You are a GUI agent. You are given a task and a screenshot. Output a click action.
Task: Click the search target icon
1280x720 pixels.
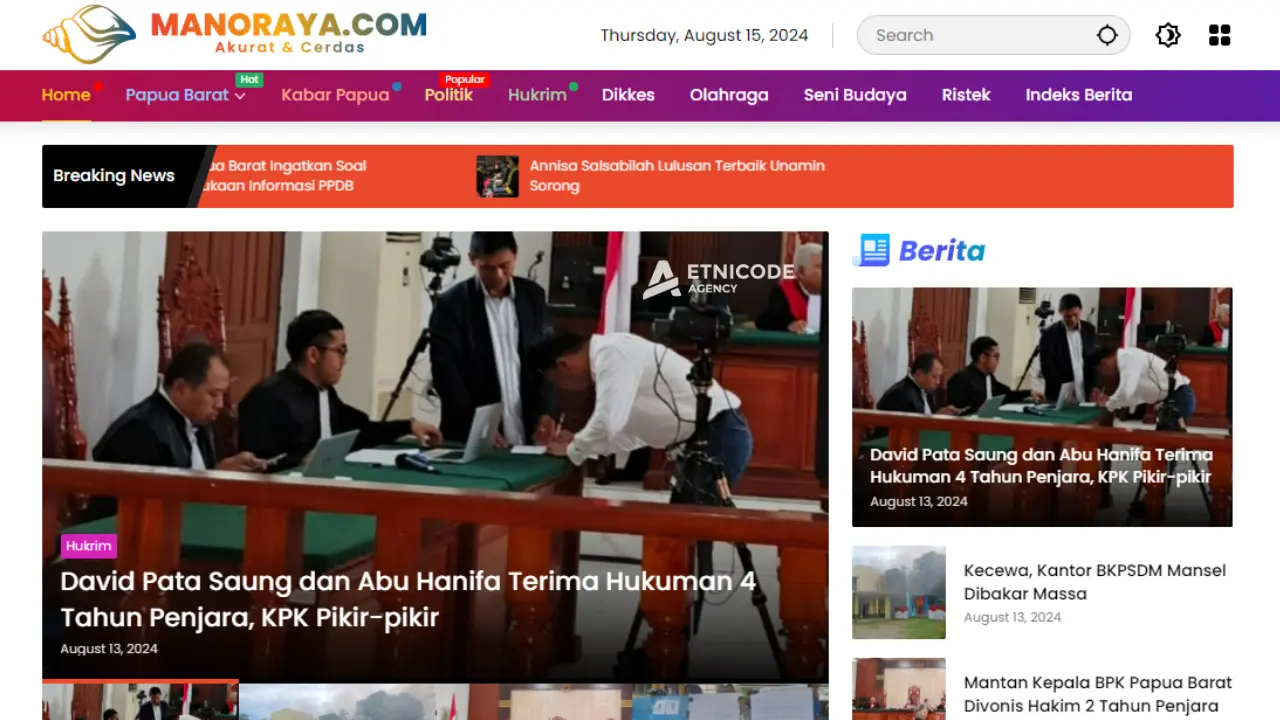pyautogui.click(x=1106, y=35)
